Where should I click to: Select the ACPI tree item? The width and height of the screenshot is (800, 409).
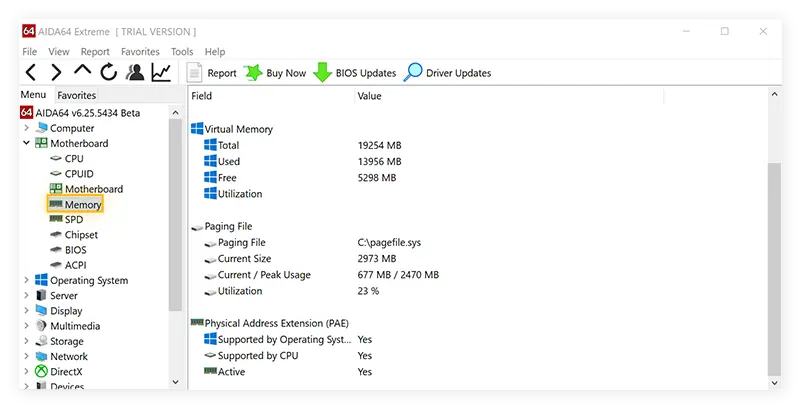(68, 265)
